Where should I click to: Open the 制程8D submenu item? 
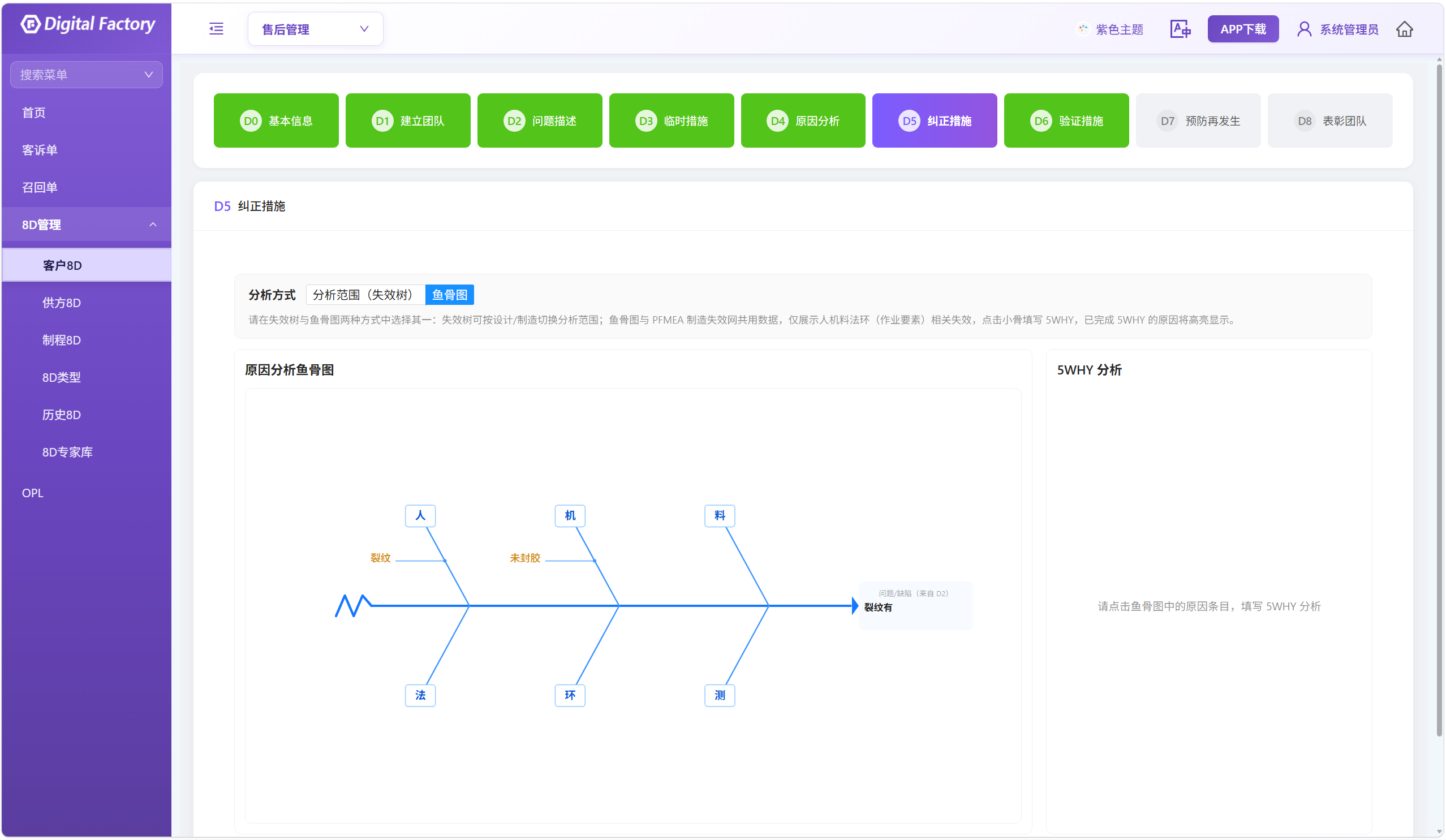click(86, 339)
